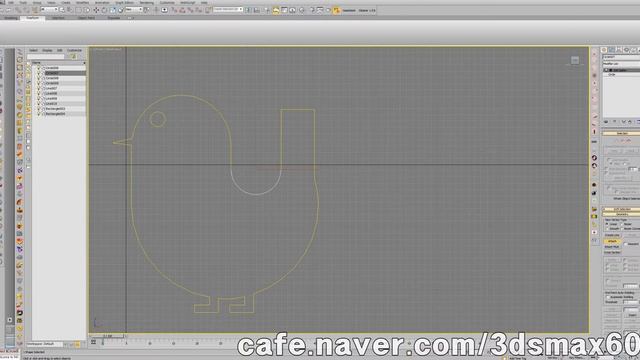This screenshot has height=360, width=640.
Task: Activate the Select and Move tool
Action: [96, 10]
